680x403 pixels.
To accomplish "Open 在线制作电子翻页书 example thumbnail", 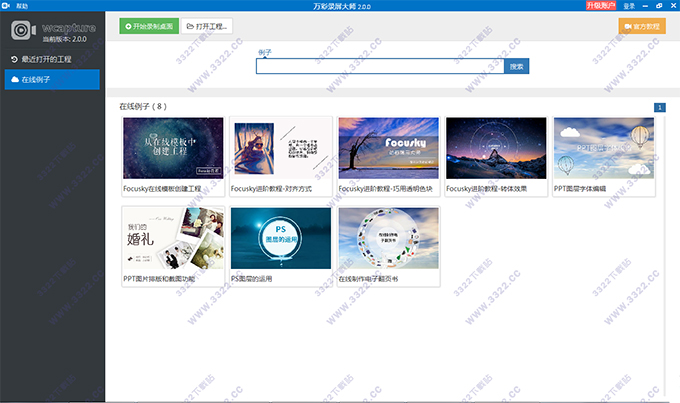I will click(389, 238).
